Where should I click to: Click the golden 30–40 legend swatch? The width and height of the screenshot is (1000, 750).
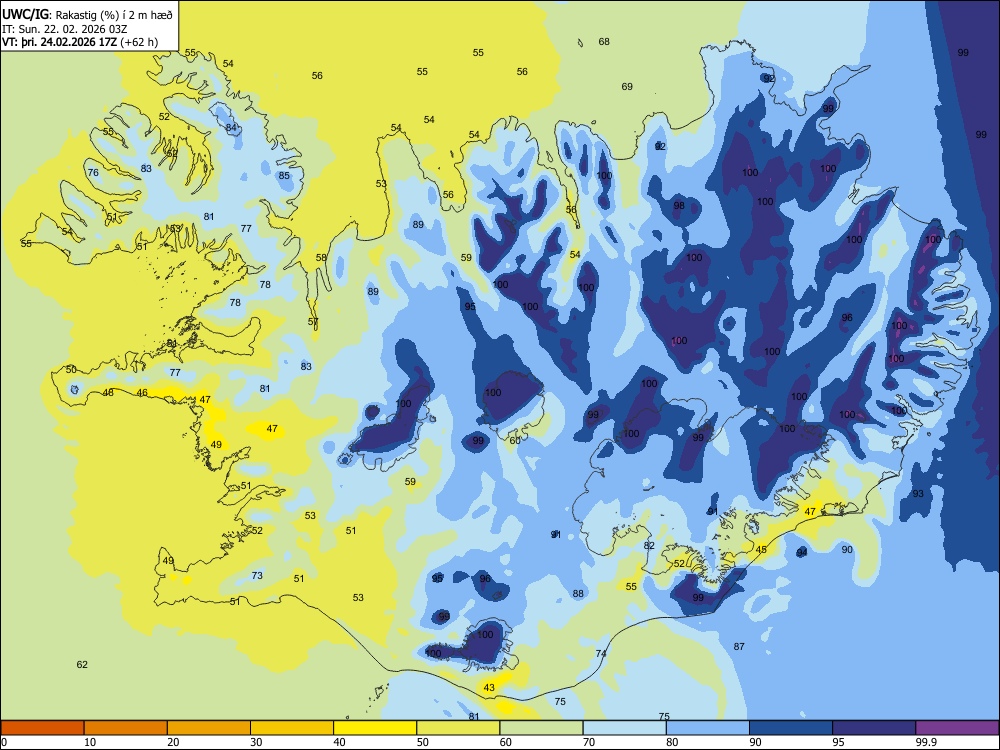tap(292, 728)
